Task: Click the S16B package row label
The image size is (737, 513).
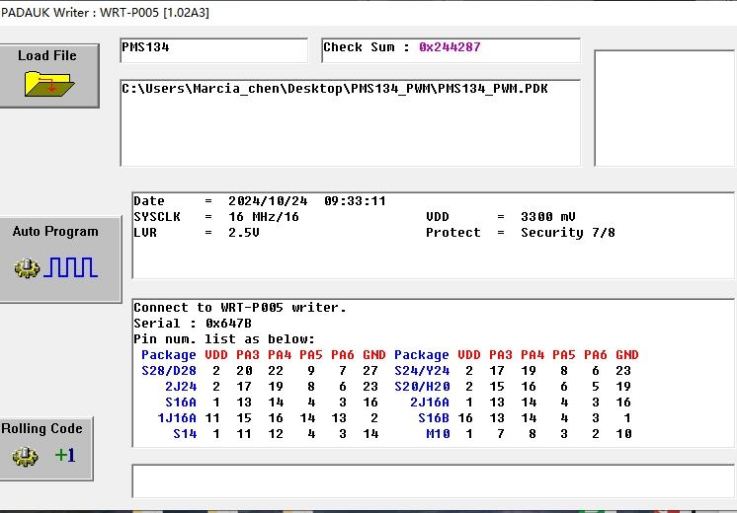Action: pos(434,418)
